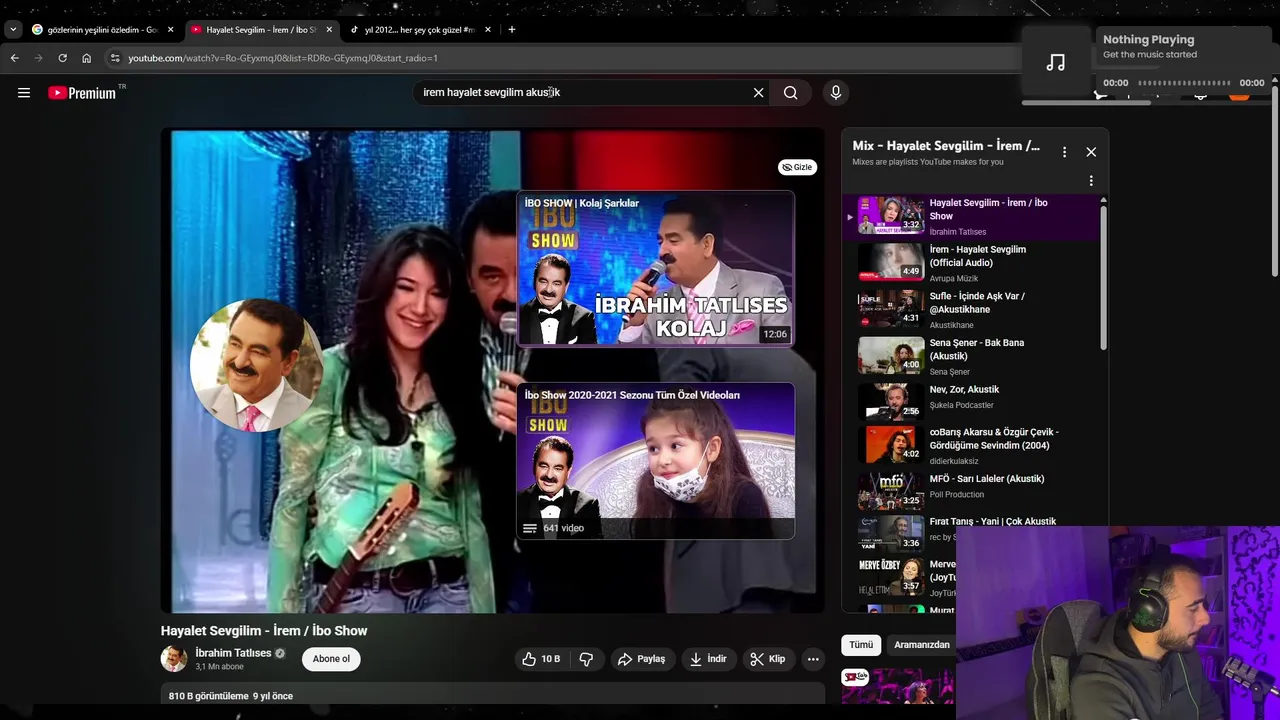1280x720 pixels.
Task: Play MFÖ - Sarı Laleler (Akustik)
Action: tap(970, 491)
